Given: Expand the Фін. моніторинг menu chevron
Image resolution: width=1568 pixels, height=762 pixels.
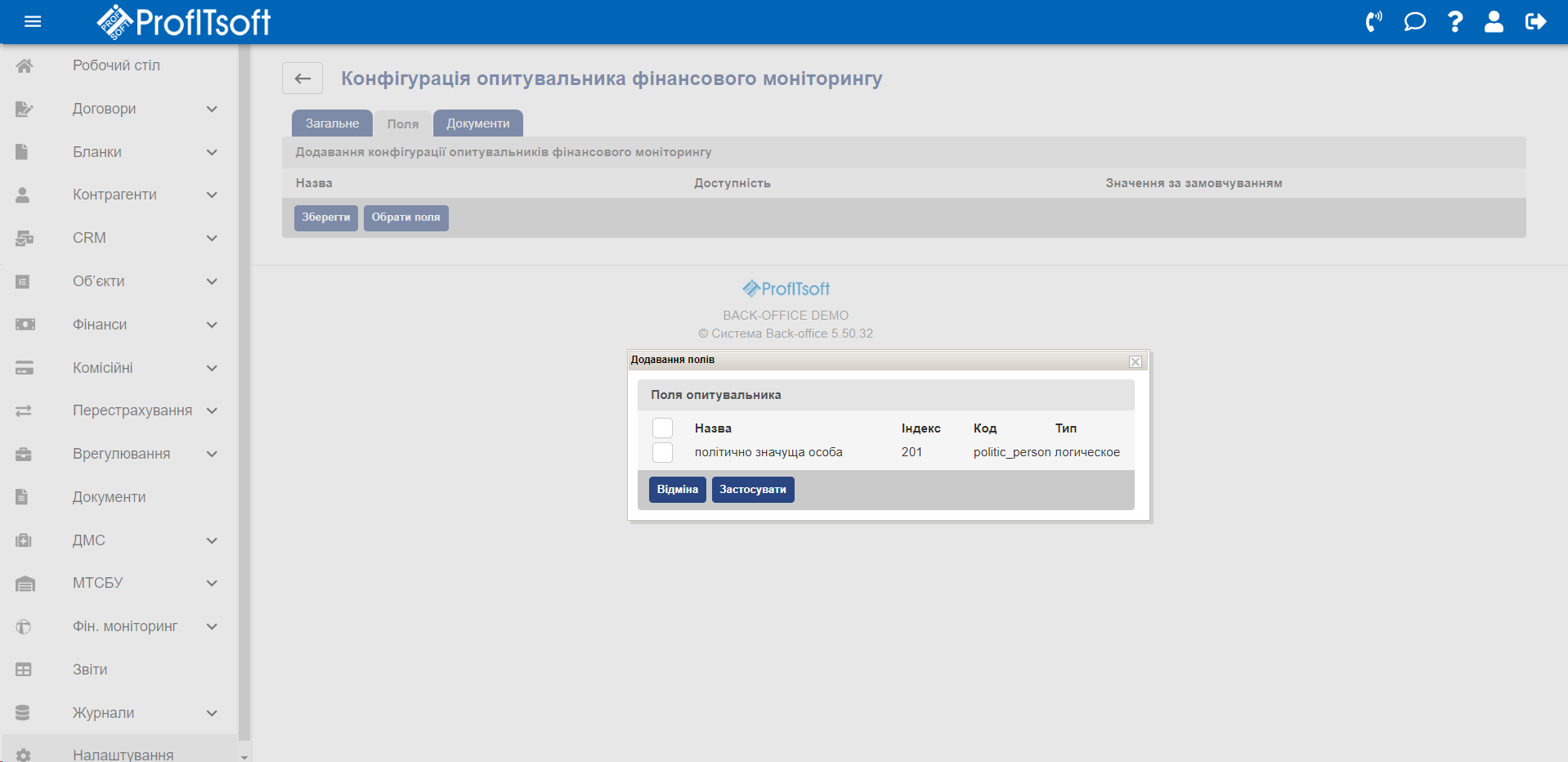Looking at the screenshot, I should (x=212, y=626).
